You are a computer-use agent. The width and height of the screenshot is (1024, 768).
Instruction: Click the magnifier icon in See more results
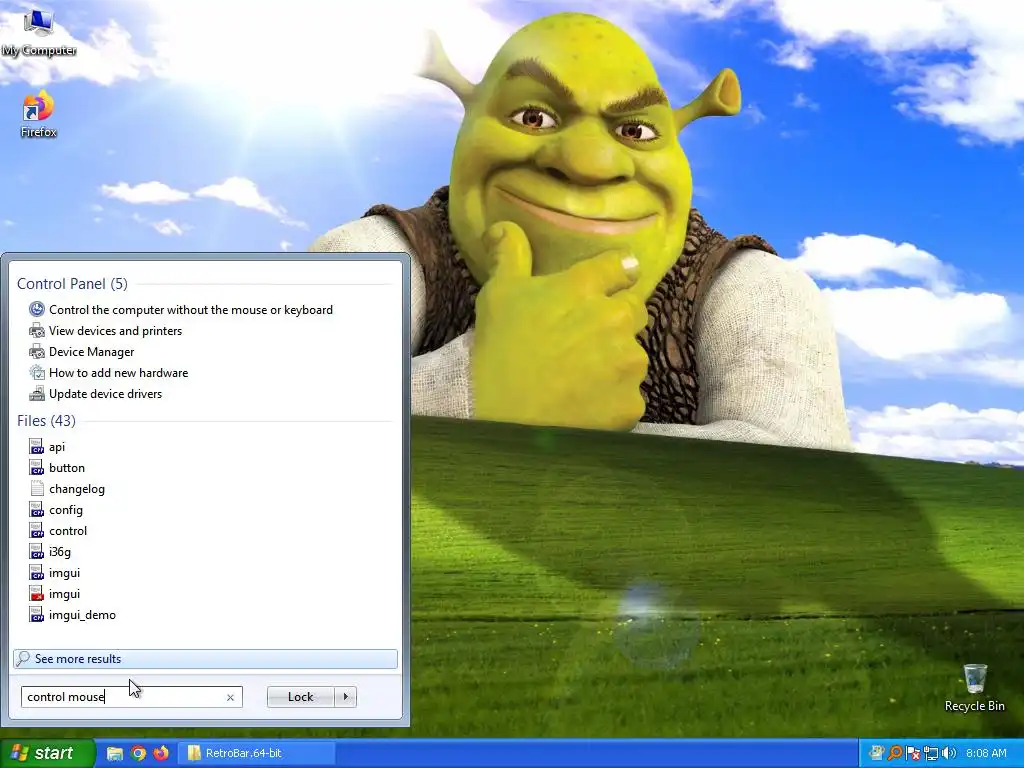(x=23, y=658)
